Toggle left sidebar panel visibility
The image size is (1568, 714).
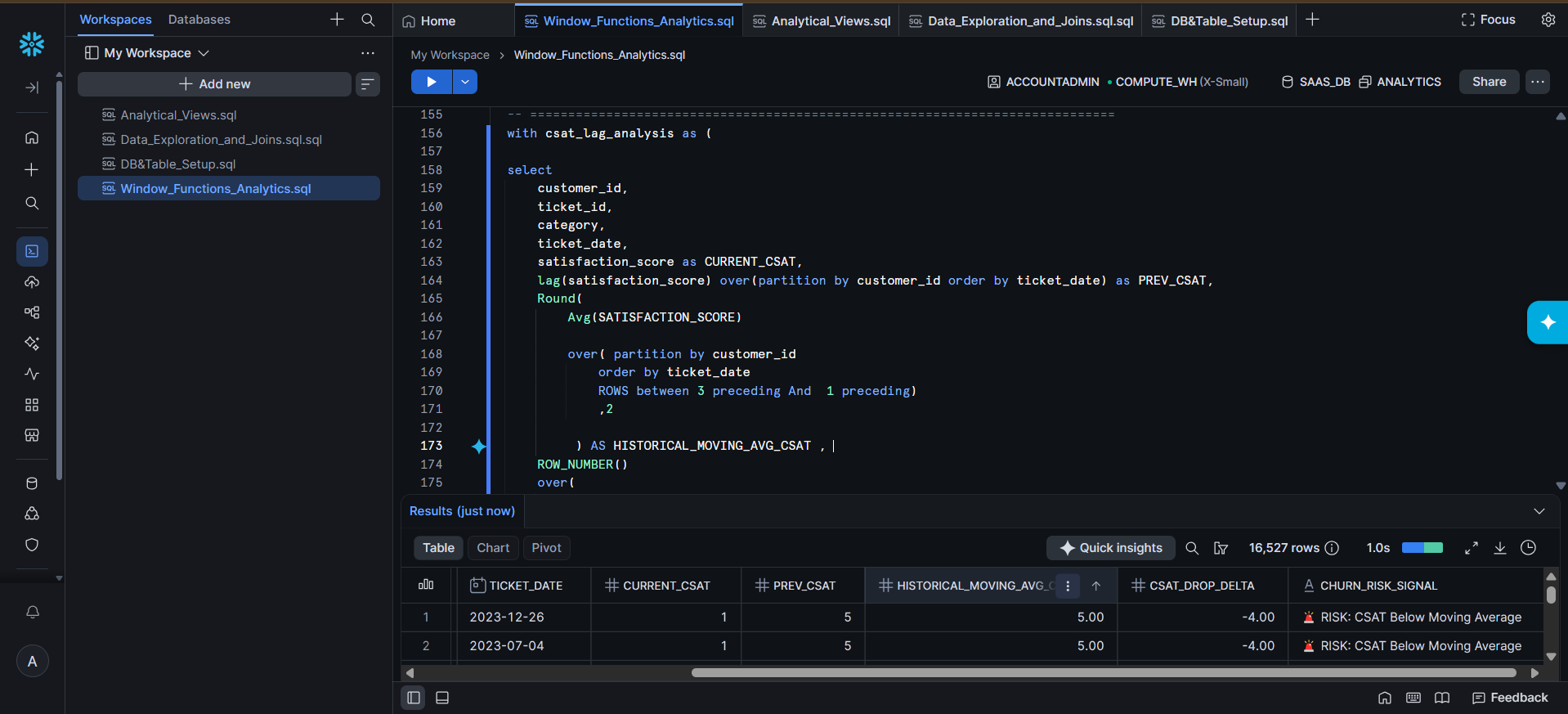click(414, 698)
